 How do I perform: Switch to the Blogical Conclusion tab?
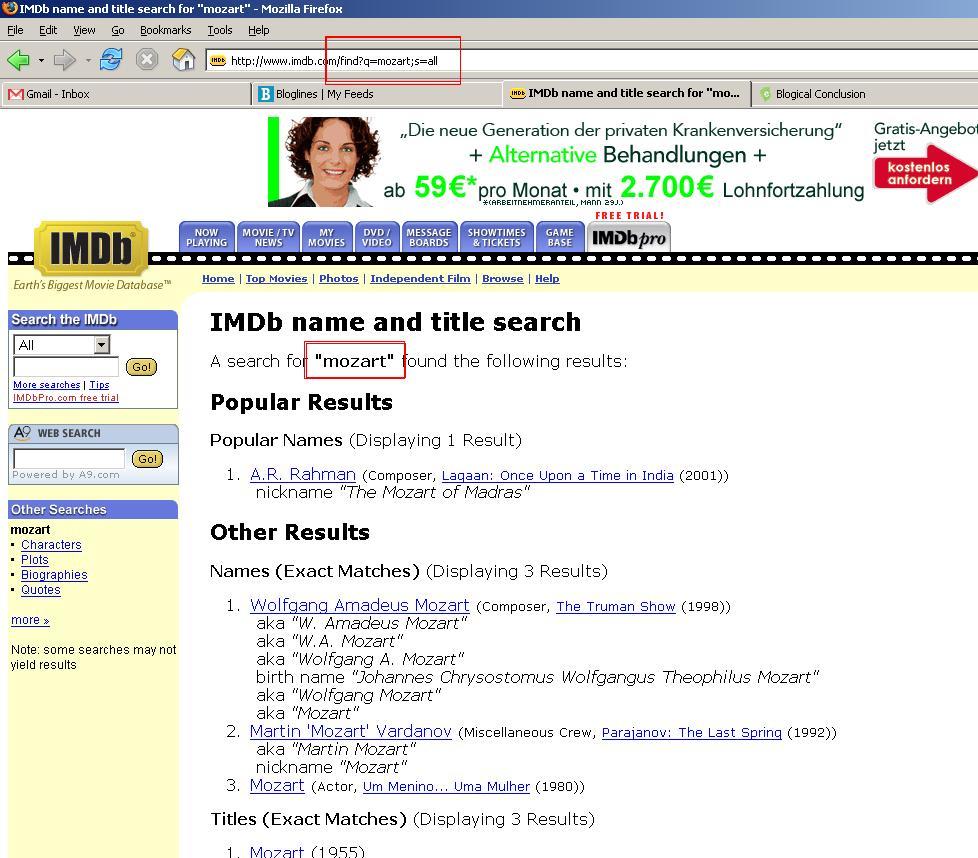[x=866, y=94]
